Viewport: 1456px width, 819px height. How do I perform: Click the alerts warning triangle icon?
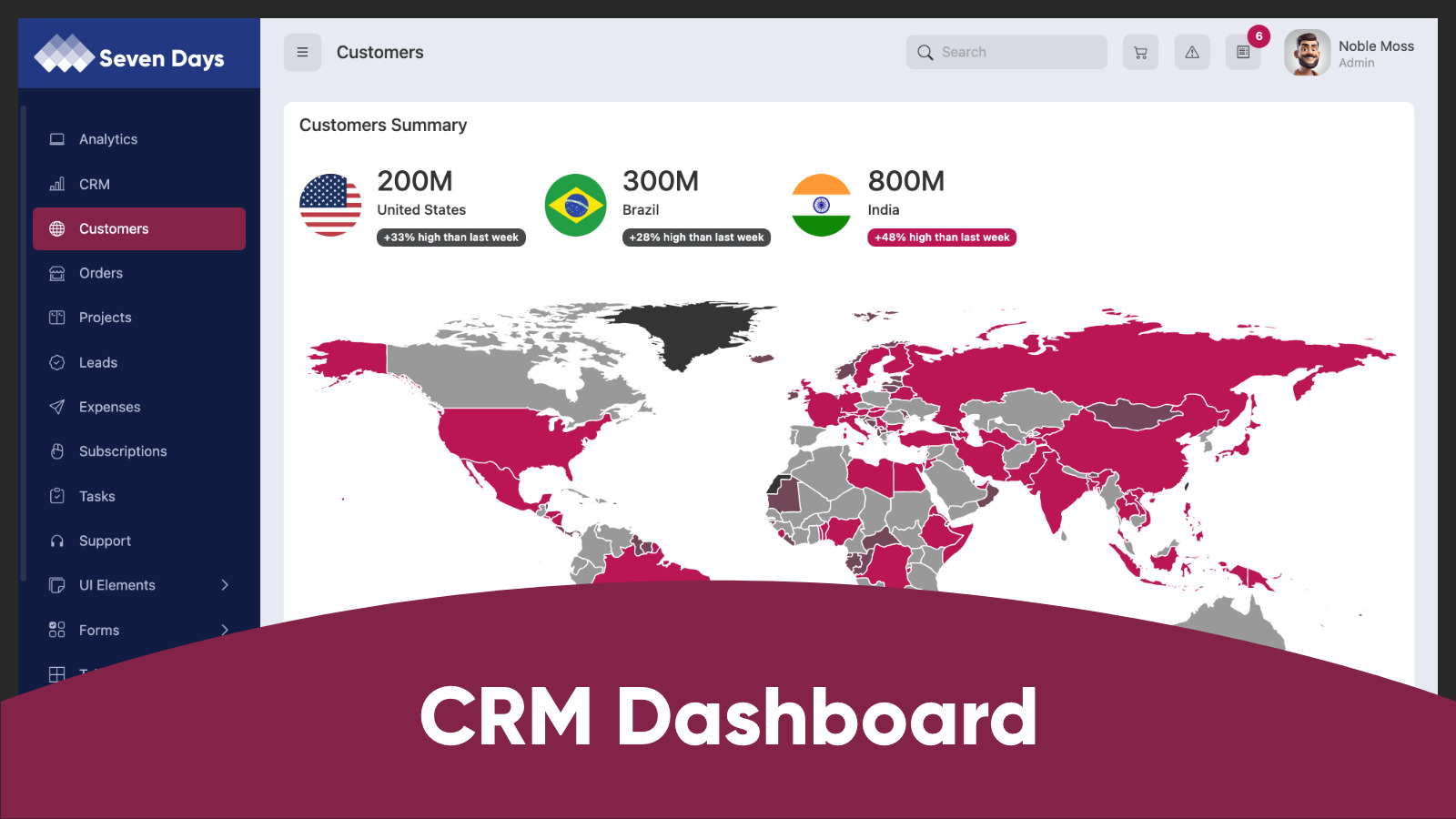(1192, 52)
